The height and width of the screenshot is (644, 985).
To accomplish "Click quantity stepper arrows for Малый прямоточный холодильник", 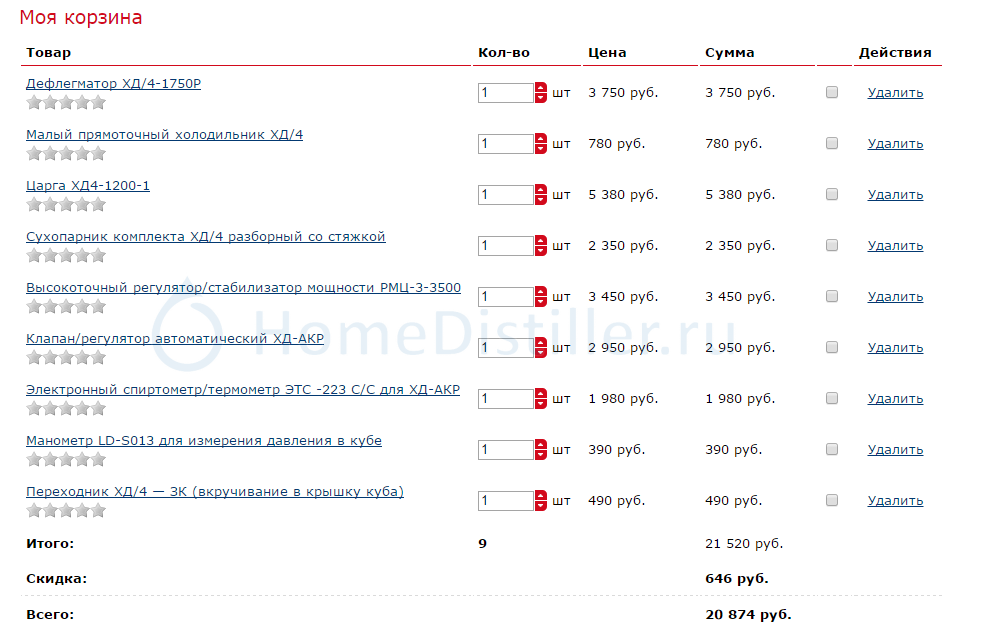I will (541, 144).
